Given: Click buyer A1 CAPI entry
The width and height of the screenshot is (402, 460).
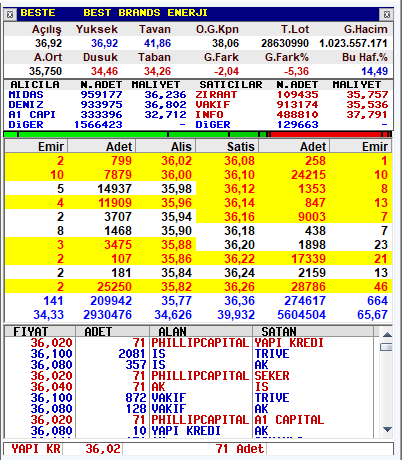Looking at the screenshot, I should pyautogui.click(x=32, y=115).
